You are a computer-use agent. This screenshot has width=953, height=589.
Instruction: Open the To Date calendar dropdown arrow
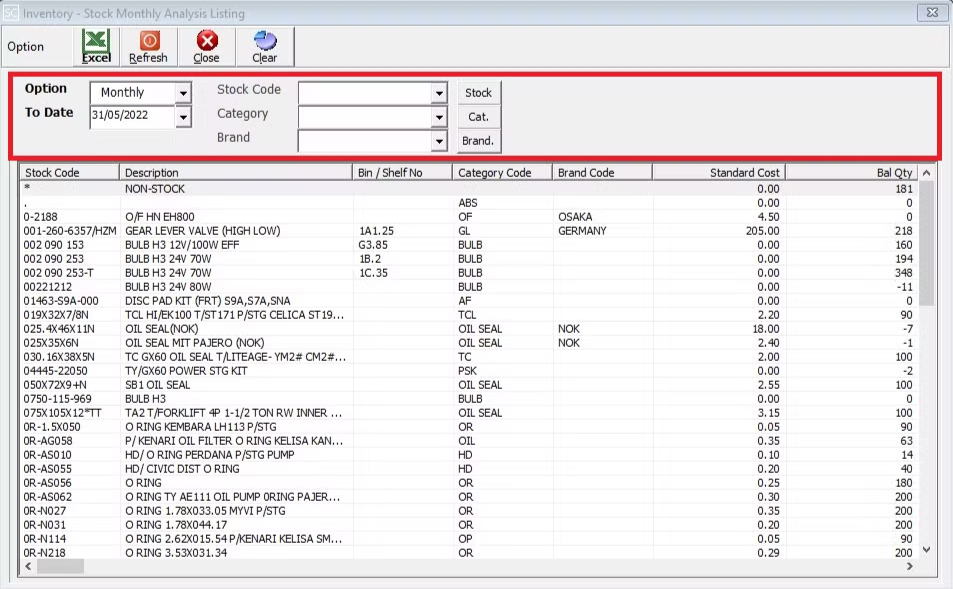click(183, 117)
